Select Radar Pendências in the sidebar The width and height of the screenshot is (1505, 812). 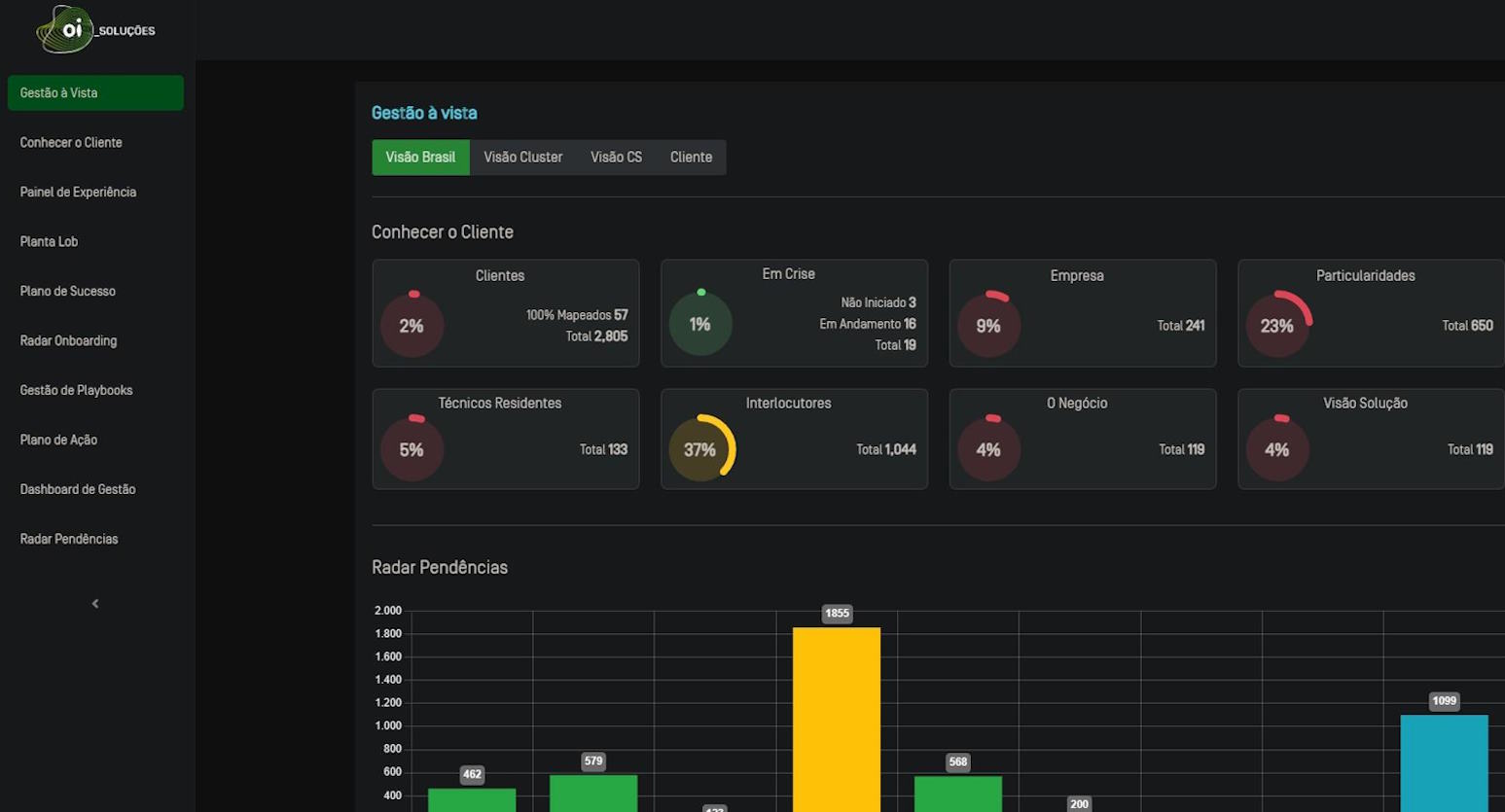coord(69,540)
